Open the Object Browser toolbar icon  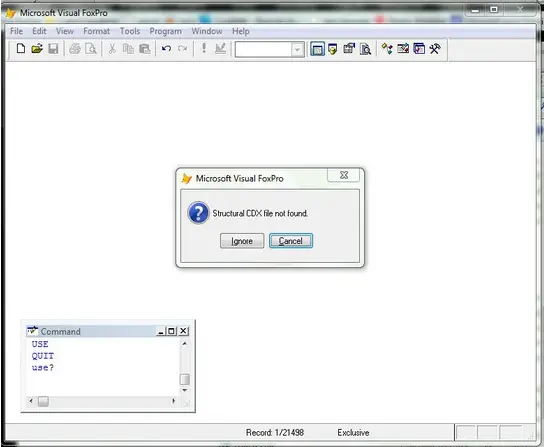(403, 49)
